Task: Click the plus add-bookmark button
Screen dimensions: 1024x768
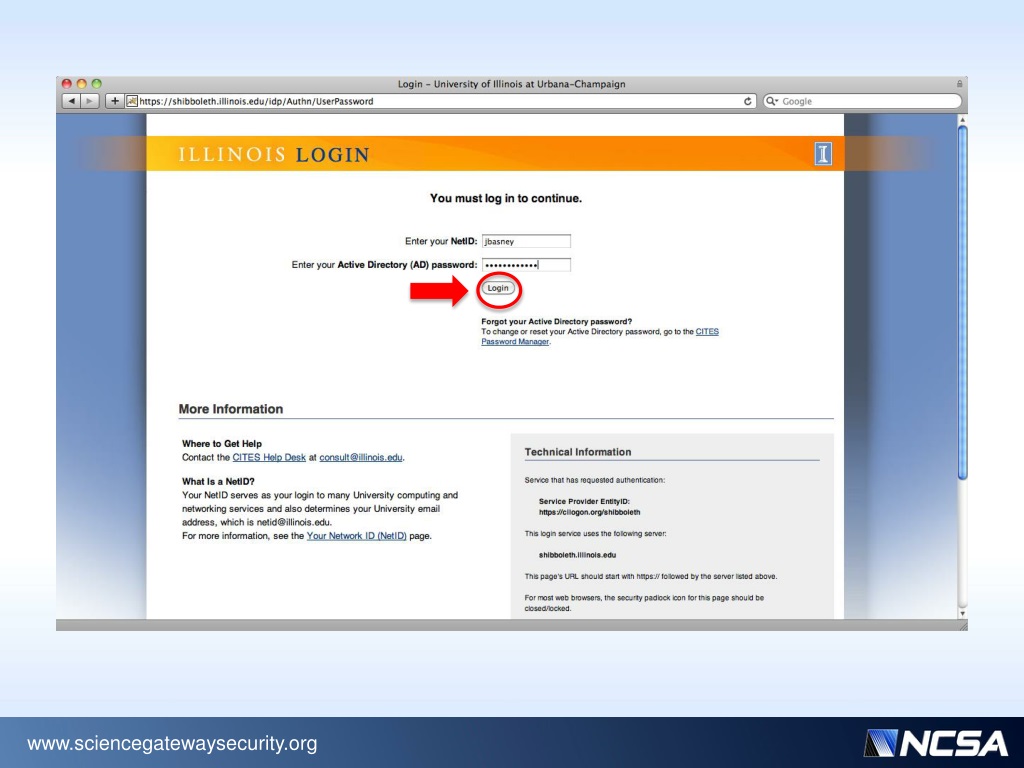Action: coord(114,101)
